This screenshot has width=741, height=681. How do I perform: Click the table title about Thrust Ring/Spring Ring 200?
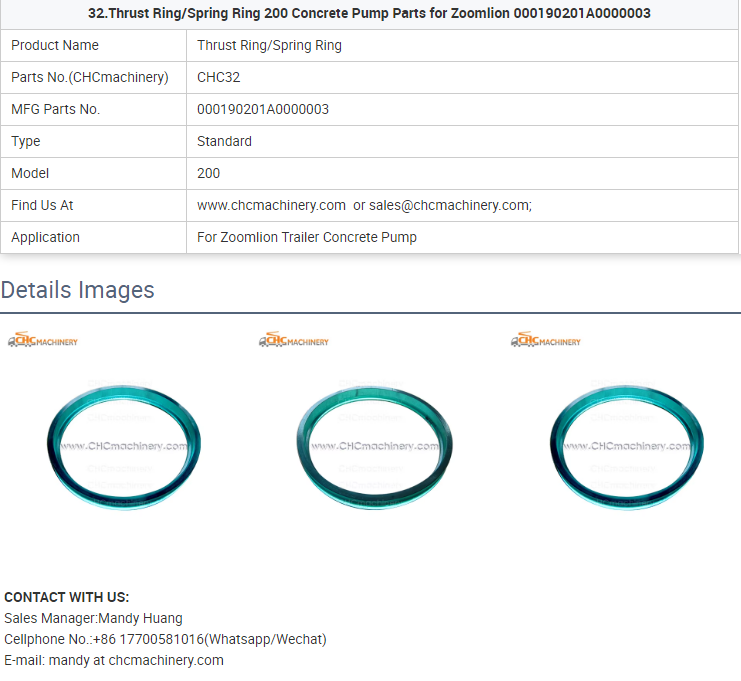pyautogui.click(x=369, y=13)
